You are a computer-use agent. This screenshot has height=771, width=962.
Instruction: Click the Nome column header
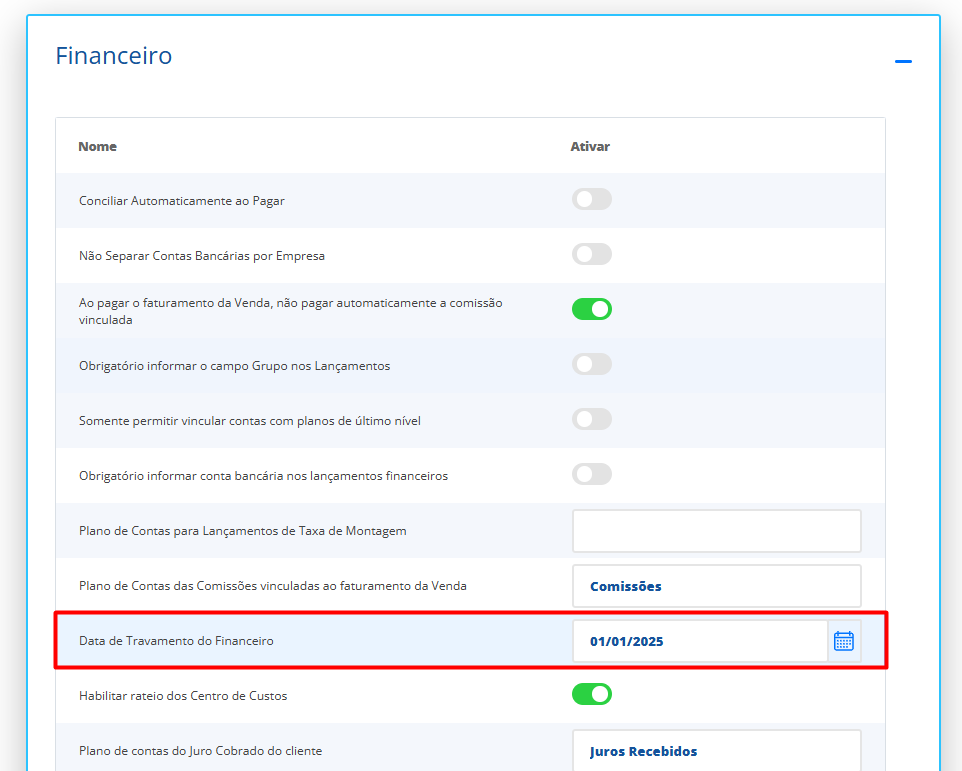point(98,146)
